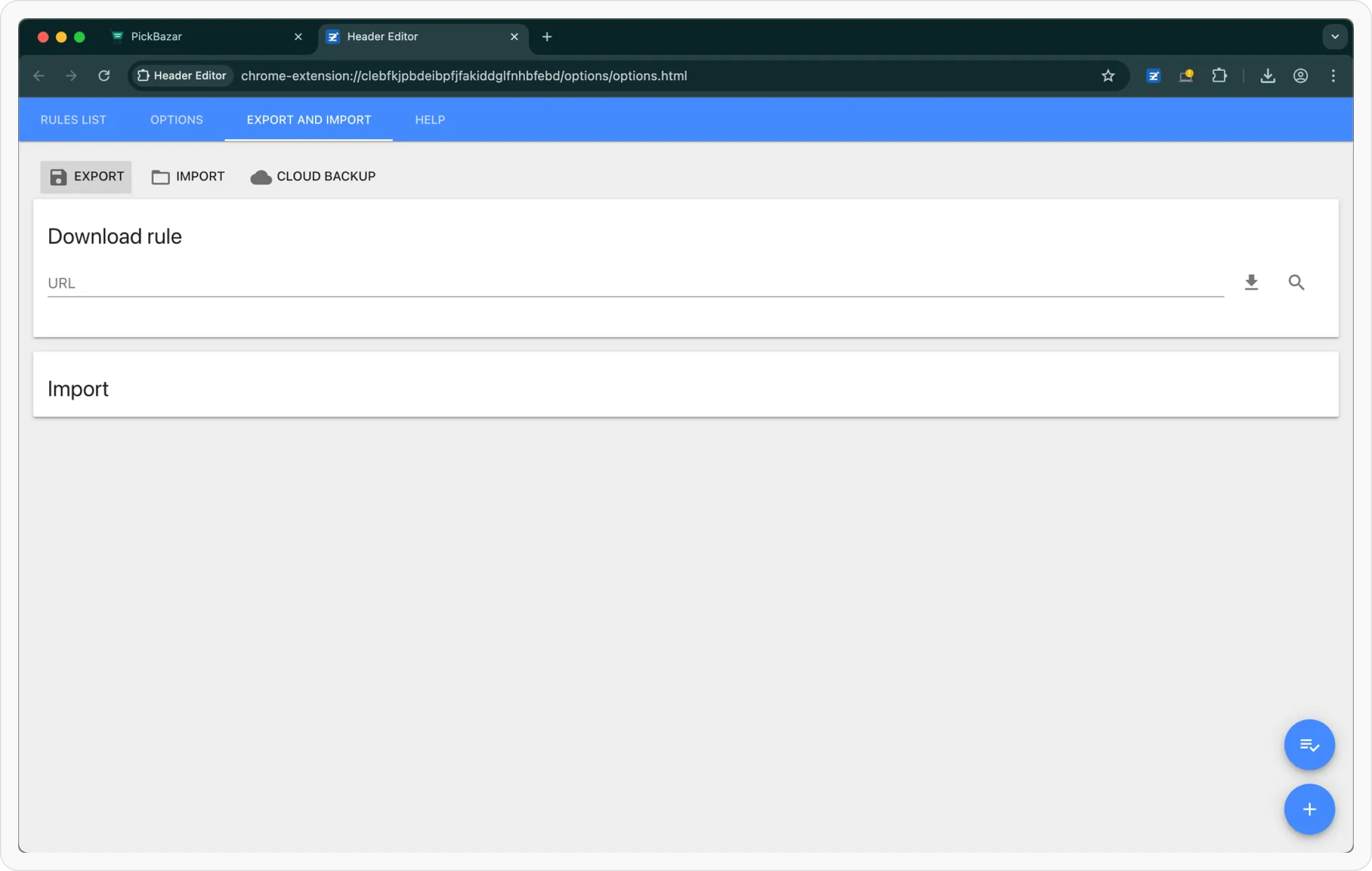
Task: Open the Options tab
Action: click(x=176, y=120)
